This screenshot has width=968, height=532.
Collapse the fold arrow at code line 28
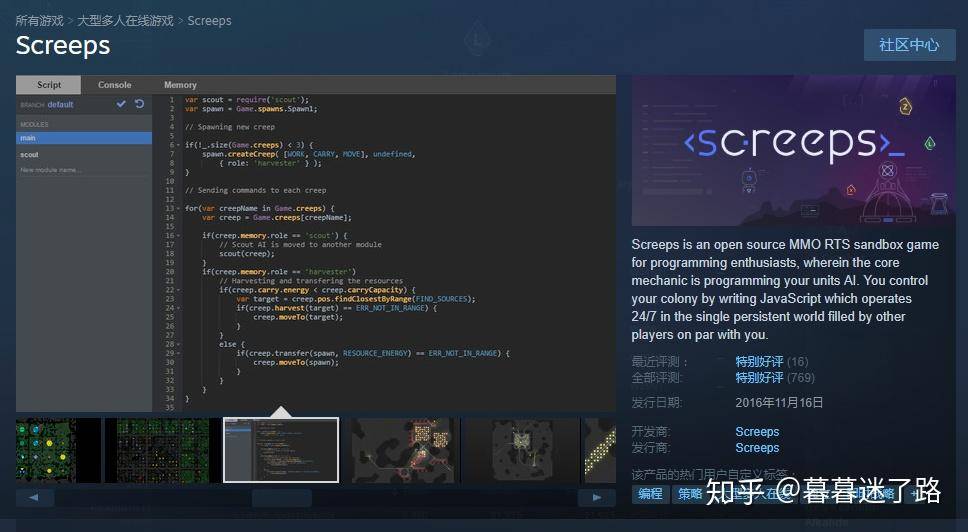tap(179, 344)
